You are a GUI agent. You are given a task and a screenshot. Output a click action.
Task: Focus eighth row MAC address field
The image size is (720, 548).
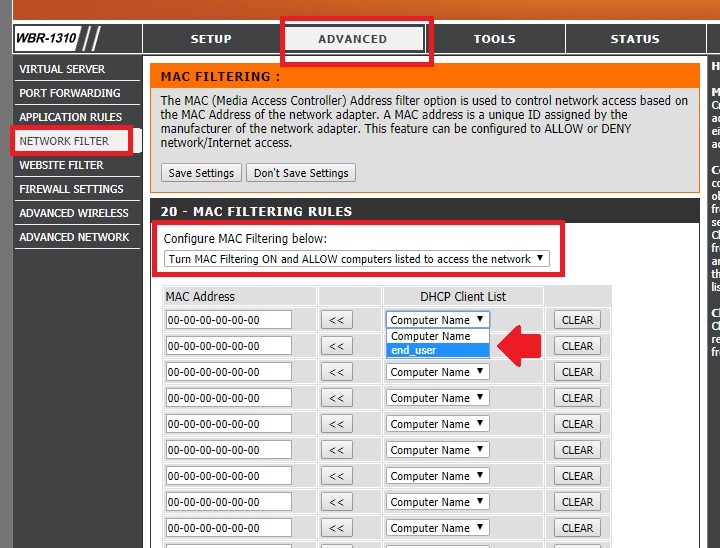click(x=228, y=502)
